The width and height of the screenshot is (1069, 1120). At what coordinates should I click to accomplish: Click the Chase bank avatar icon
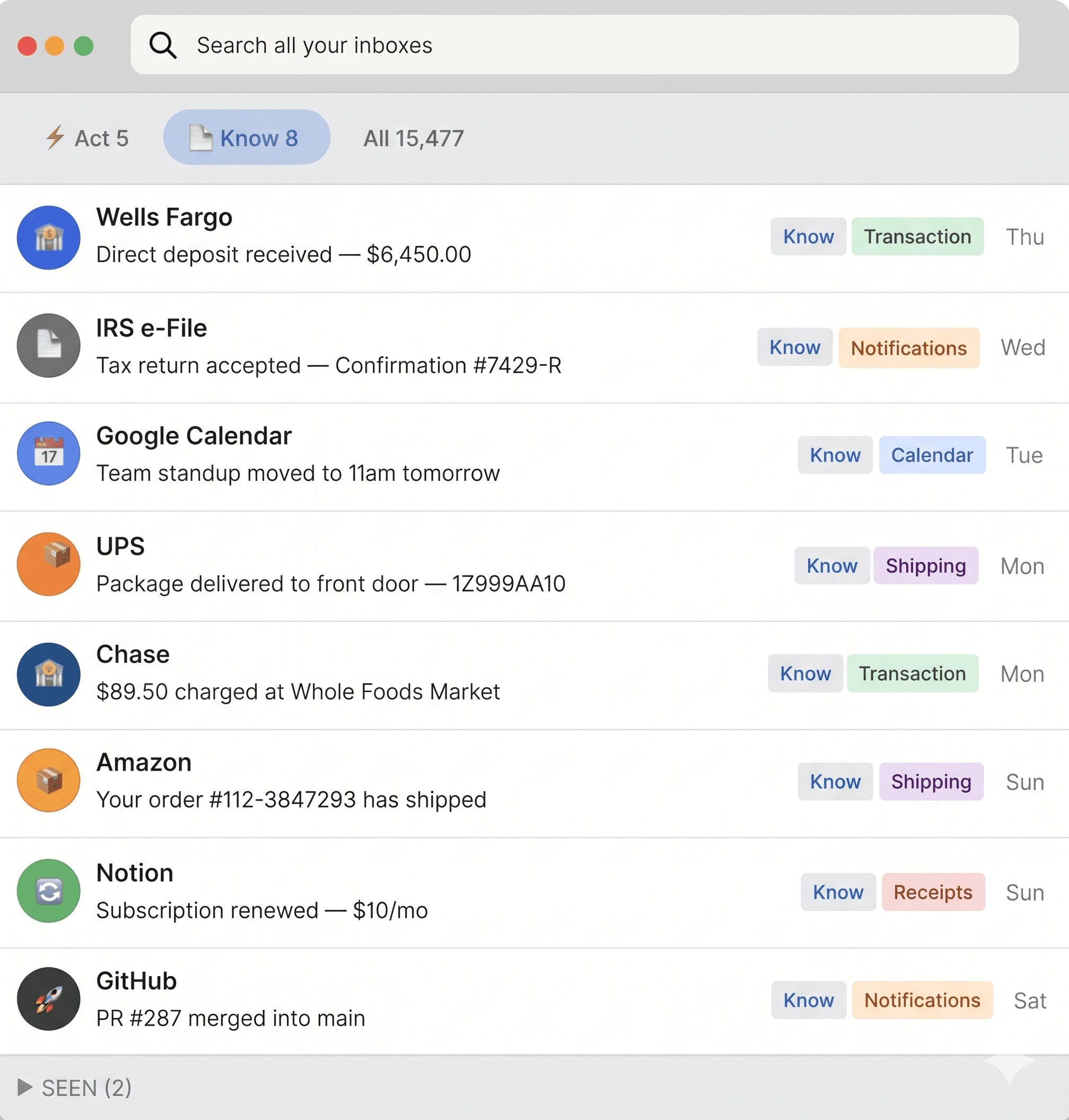(x=48, y=675)
